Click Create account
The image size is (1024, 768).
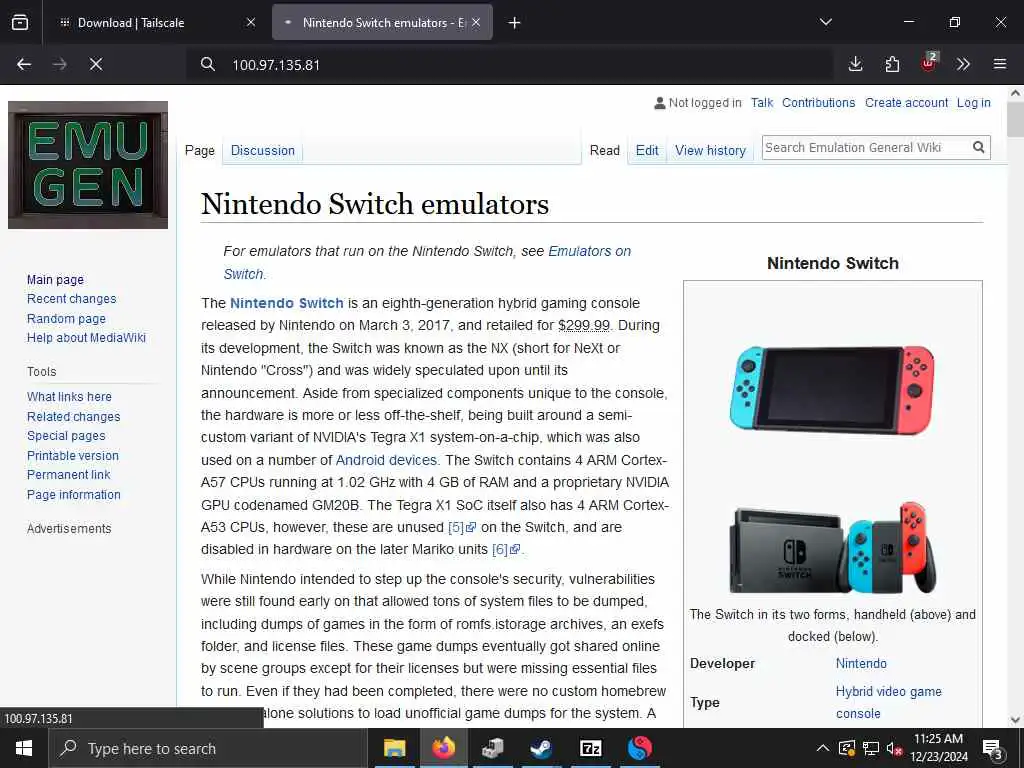pyautogui.click(x=906, y=103)
